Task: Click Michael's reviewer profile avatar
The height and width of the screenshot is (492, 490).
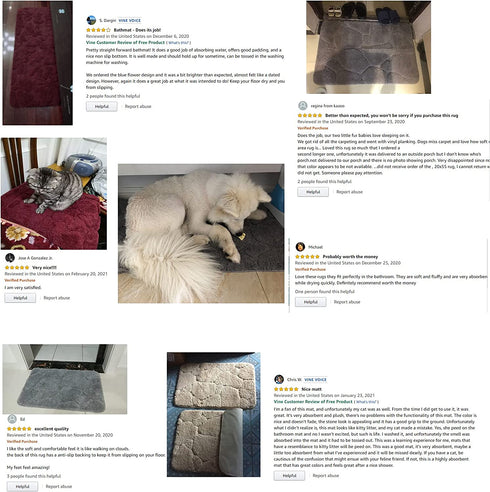Action: point(300,247)
